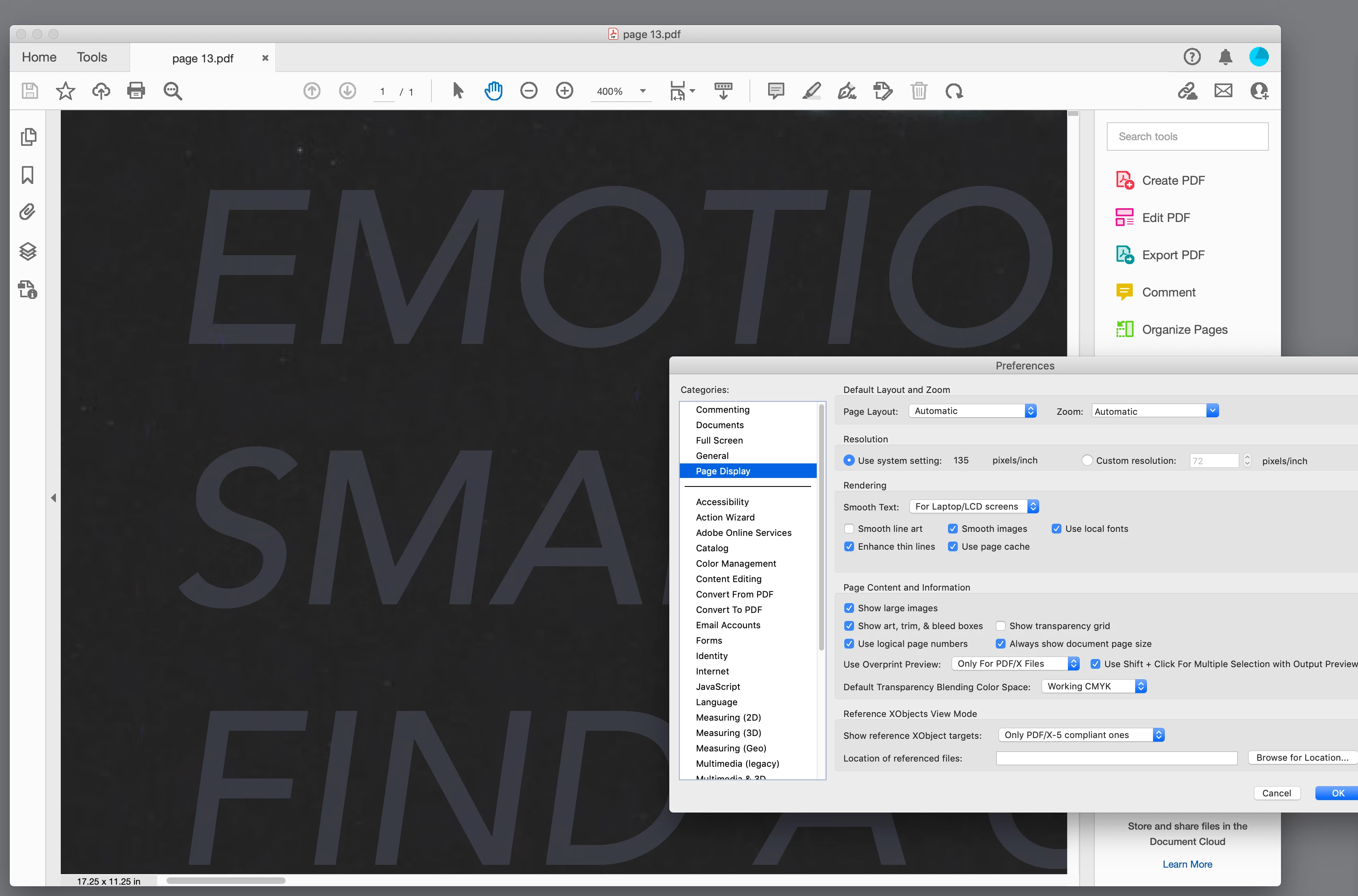Open the Smooth Text dropdown
Screen dimensions: 1358x896
tap(974, 506)
